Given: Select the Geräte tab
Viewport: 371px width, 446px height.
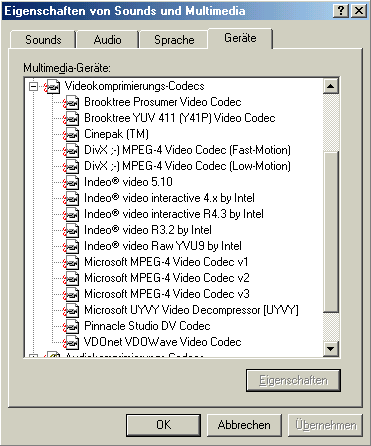Looking at the screenshot, I should (x=240, y=38).
